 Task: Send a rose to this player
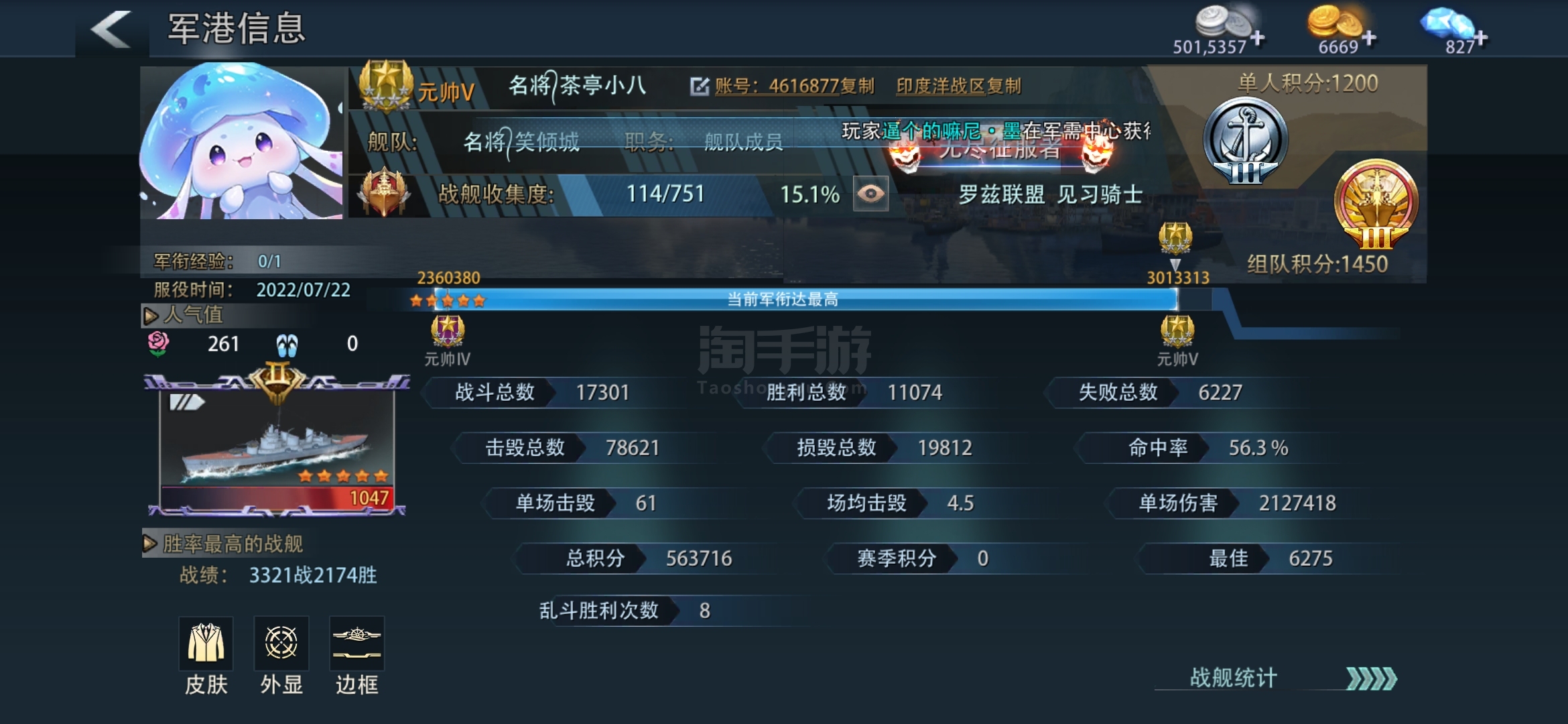pyautogui.click(x=158, y=343)
